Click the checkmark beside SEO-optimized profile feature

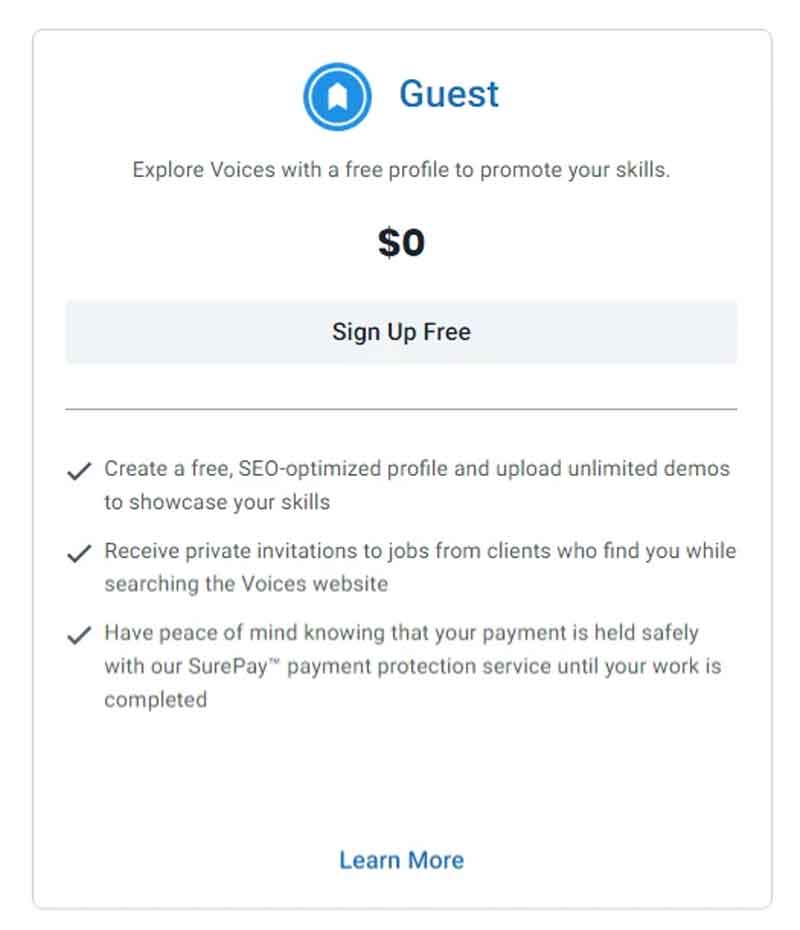79,471
